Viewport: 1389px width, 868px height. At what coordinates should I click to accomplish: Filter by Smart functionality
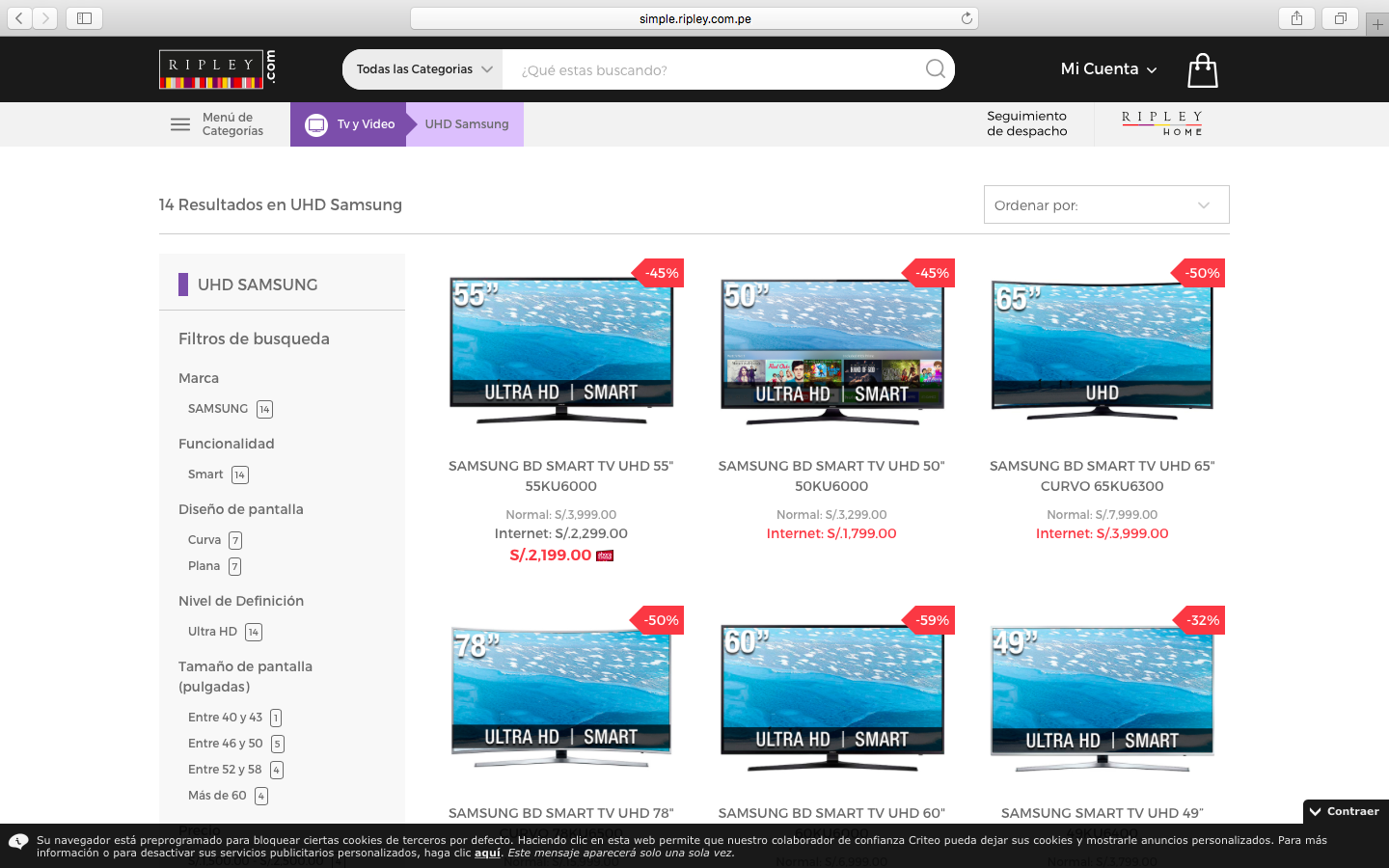(x=218, y=475)
